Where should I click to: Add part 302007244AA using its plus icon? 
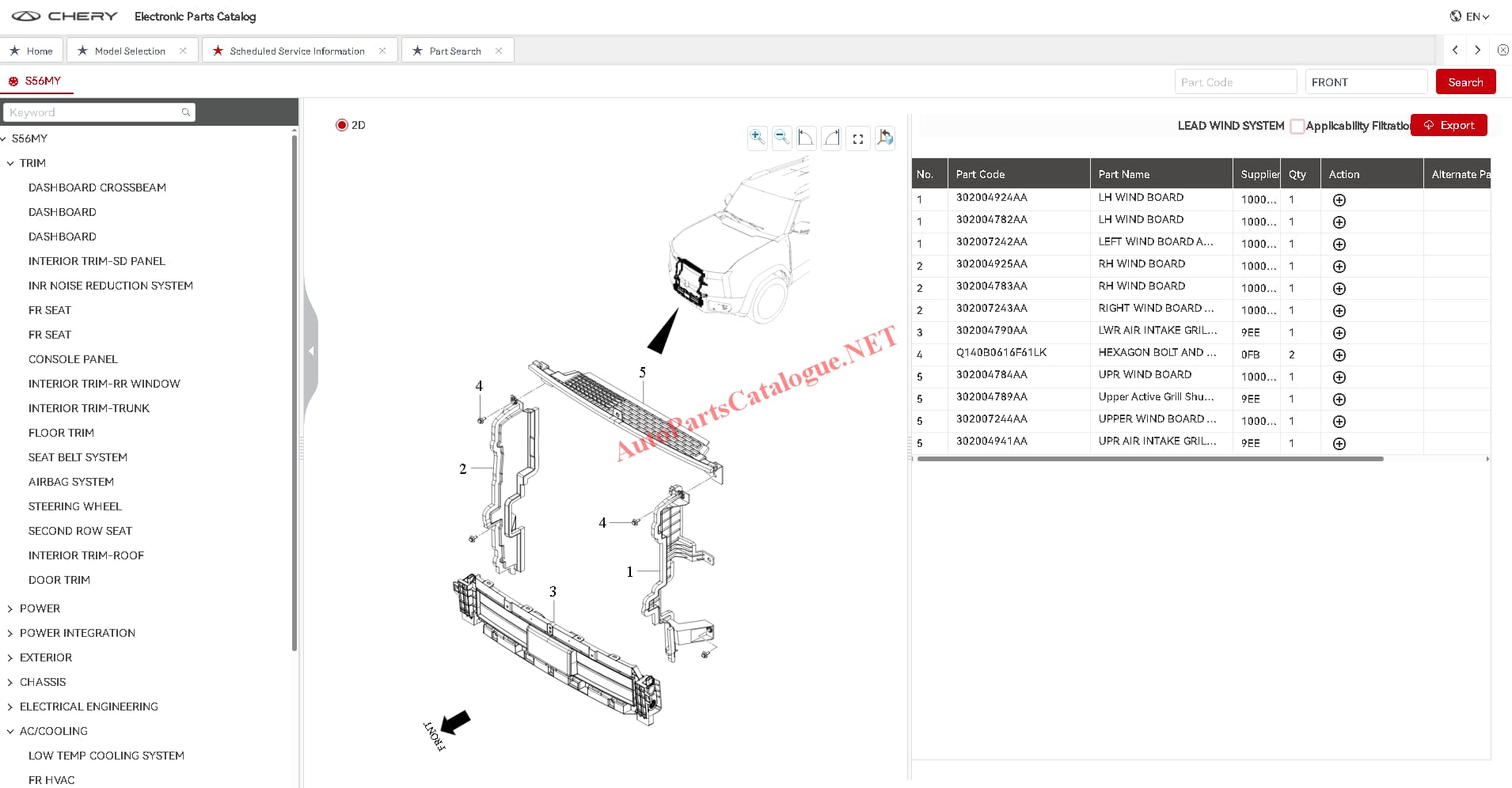(x=1339, y=422)
